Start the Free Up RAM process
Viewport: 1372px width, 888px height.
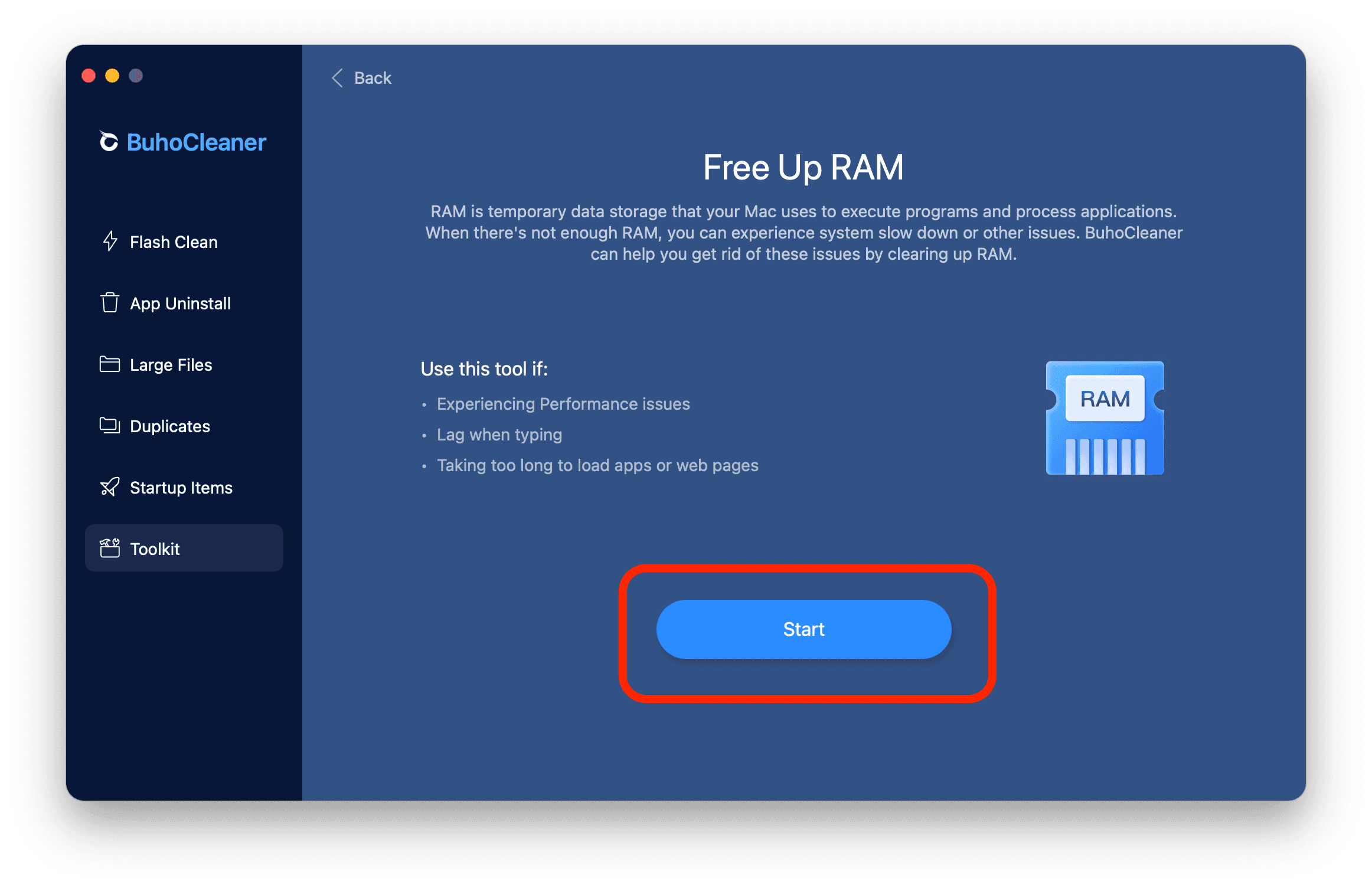(803, 629)
